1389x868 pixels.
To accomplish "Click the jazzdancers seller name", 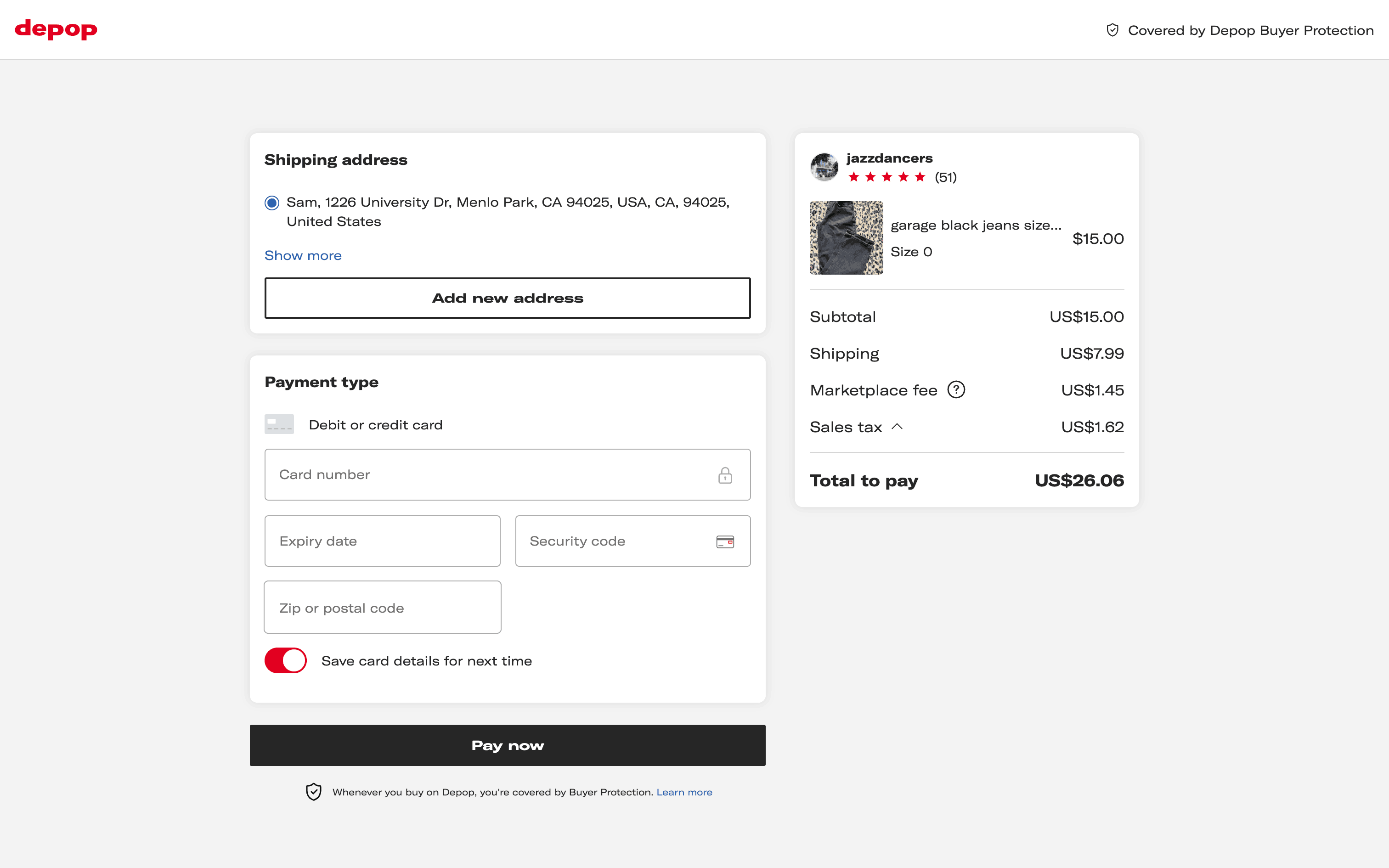I will [x=889, y=158].
